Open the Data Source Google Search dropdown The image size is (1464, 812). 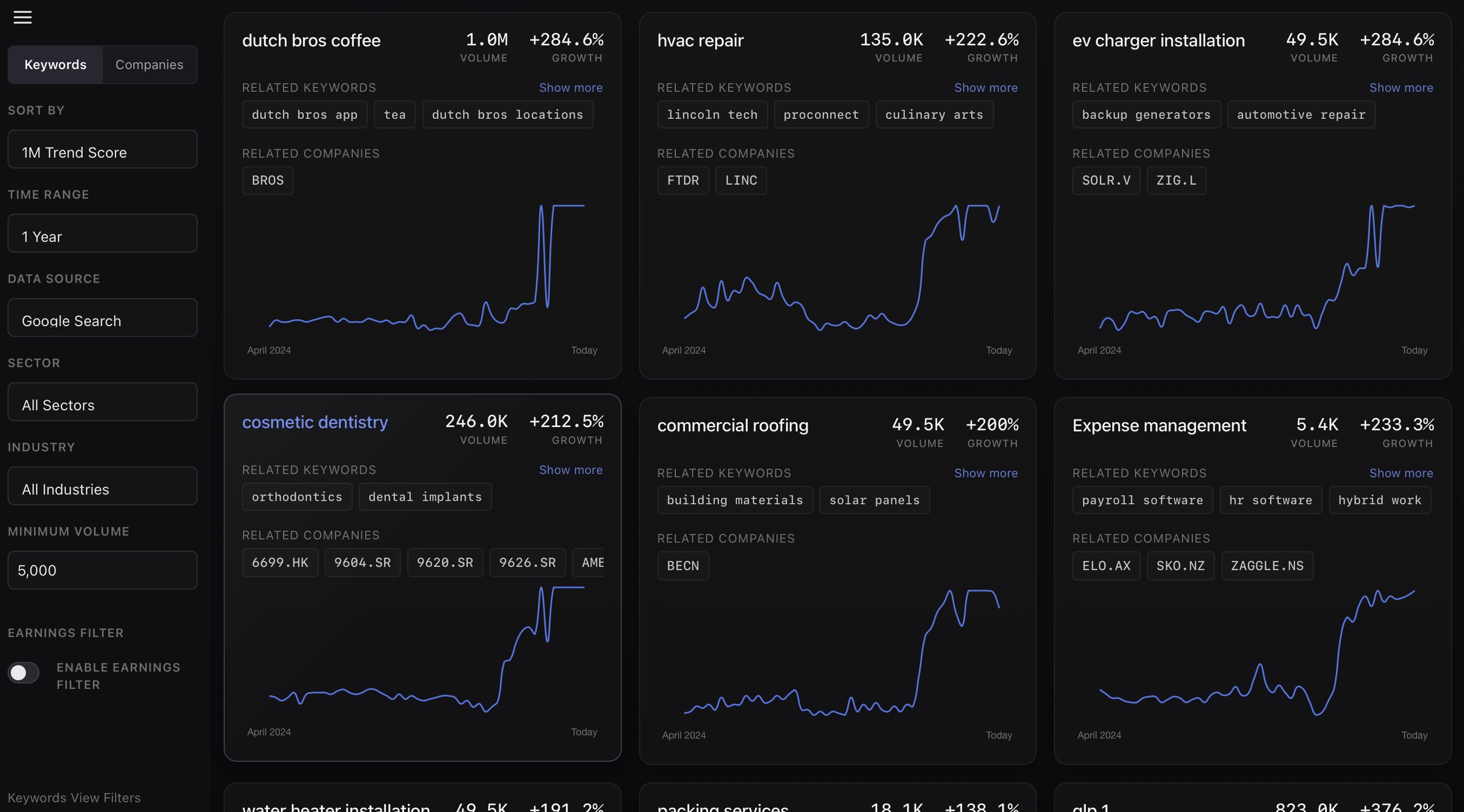(x=102, y=317)
